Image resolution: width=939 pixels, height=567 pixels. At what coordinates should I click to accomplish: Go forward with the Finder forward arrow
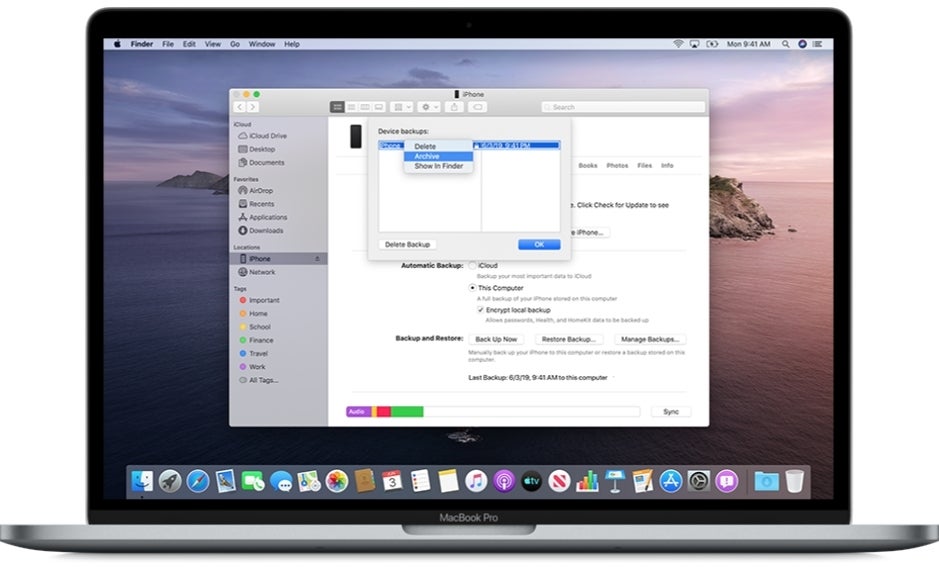pos(252,107)
